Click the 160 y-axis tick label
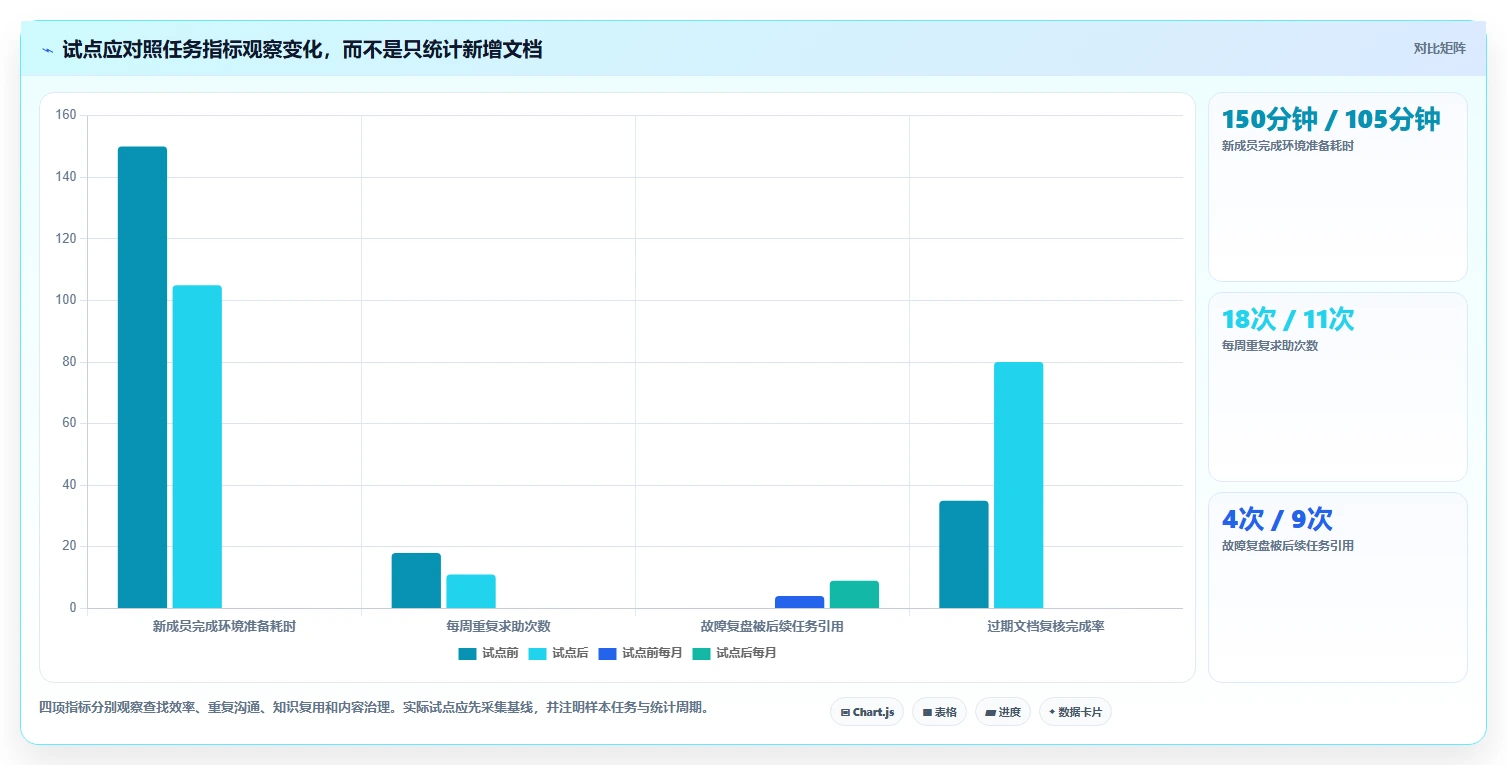Viewport: 1507px width, 765px height. pyautogui.click(x=66, y=115)
